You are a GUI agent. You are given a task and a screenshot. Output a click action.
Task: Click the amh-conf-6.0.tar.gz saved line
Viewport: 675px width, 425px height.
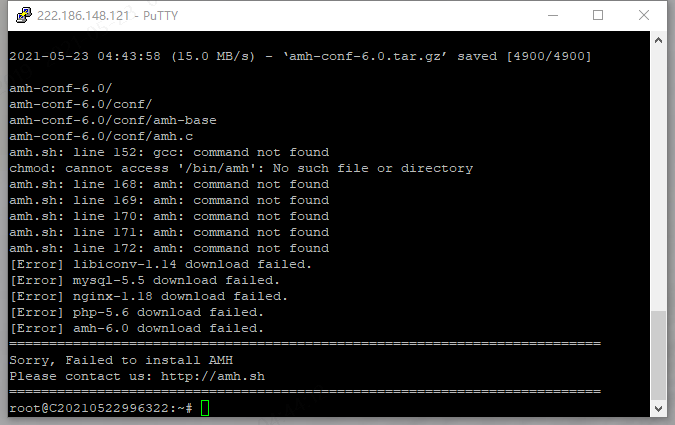(x=300, y=56)
